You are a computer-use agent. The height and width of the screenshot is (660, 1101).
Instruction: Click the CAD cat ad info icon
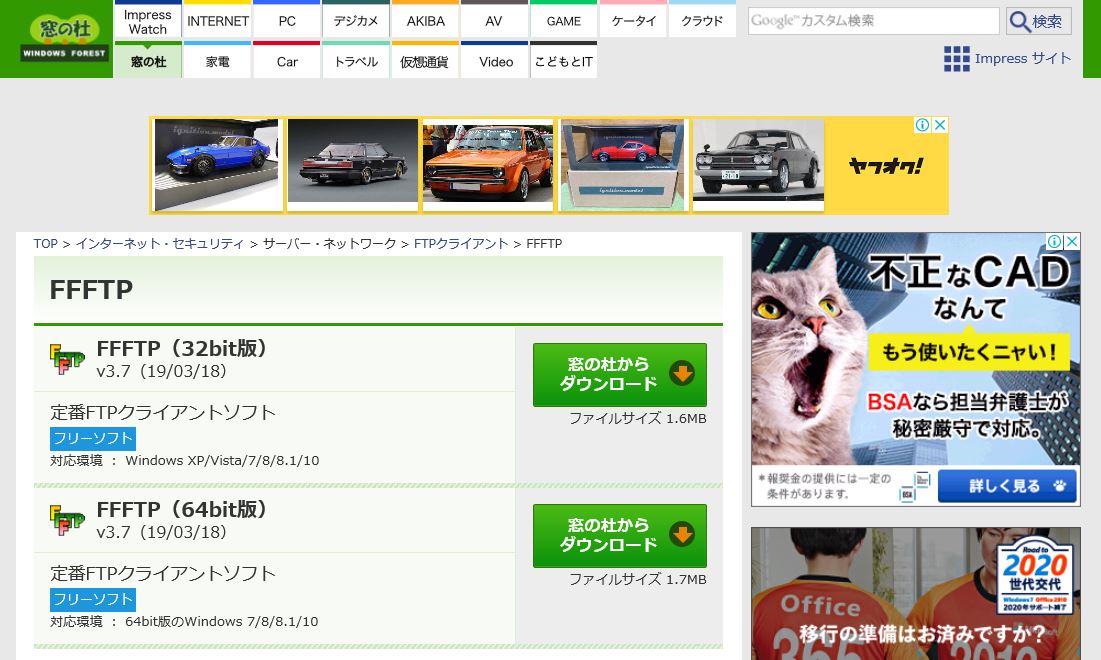(x=1055, y=242)
